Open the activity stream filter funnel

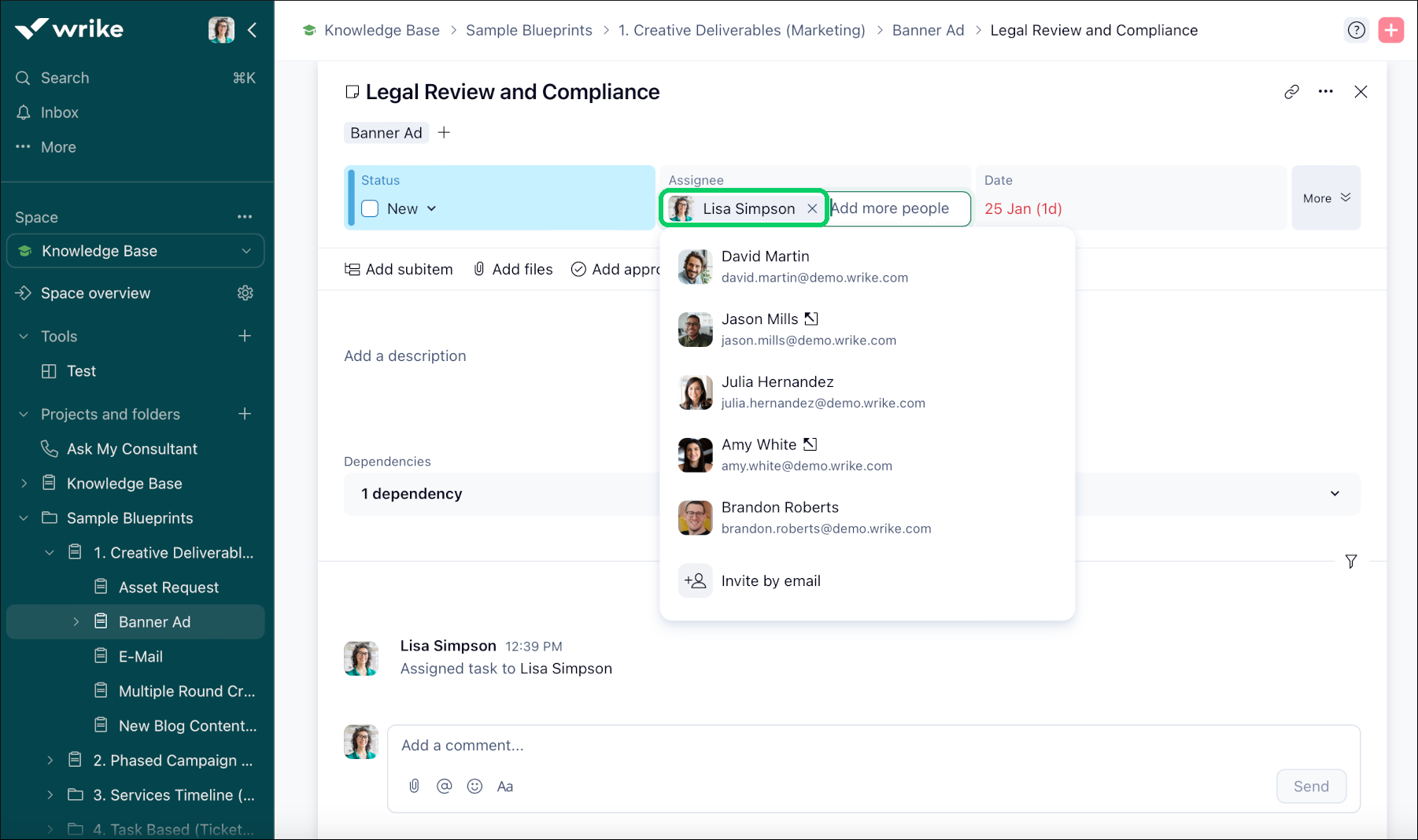point(1350,562)
